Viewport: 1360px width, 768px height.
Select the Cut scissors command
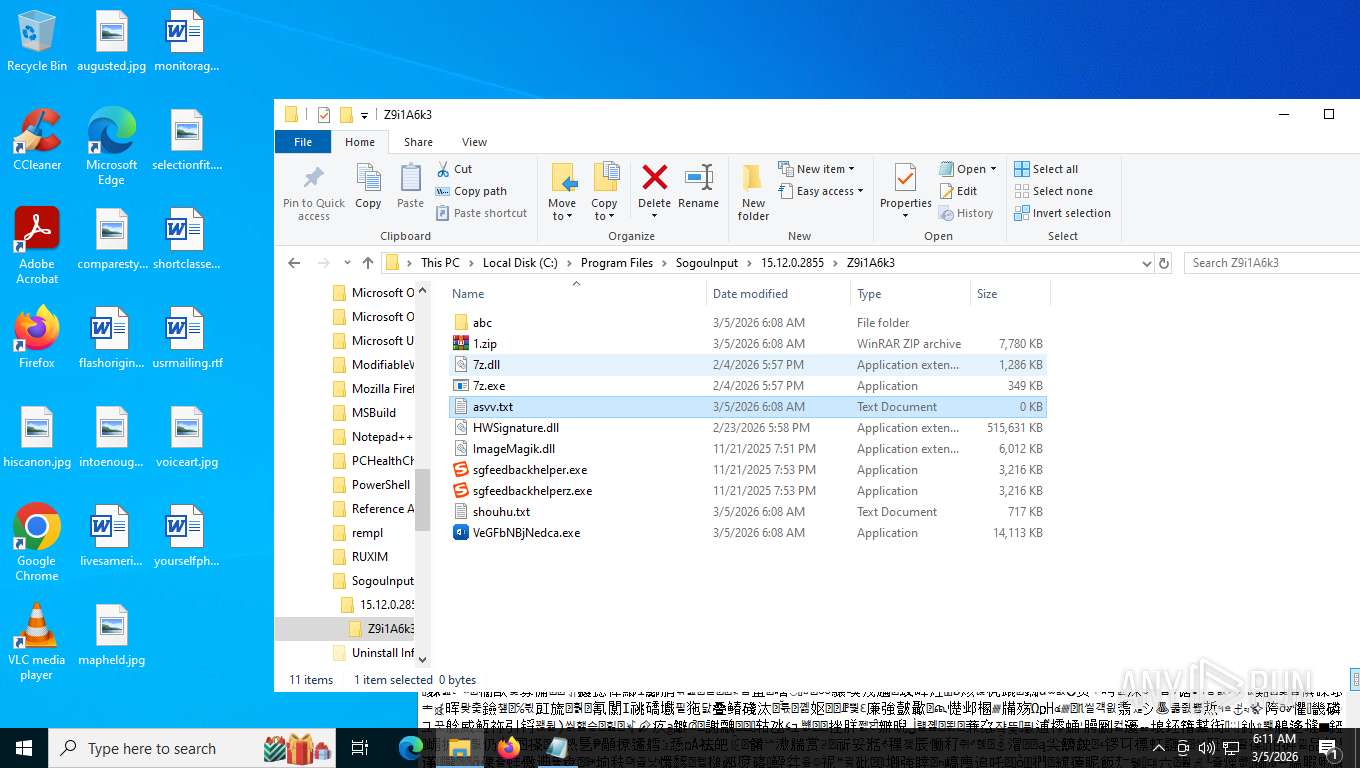pos(455,169)
